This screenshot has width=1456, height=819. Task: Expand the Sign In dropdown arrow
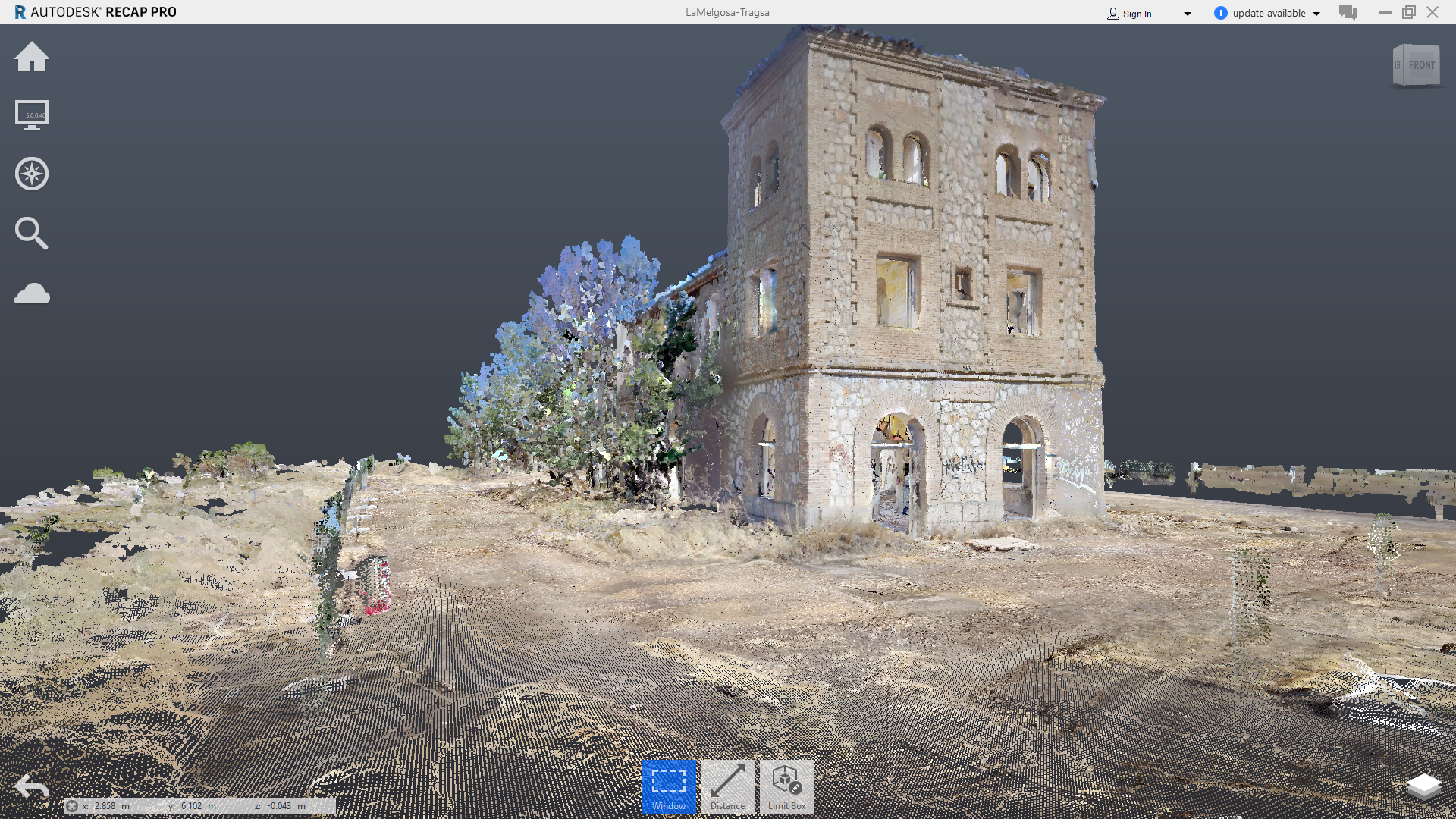pyautogui.click(x=1188, y=14)
